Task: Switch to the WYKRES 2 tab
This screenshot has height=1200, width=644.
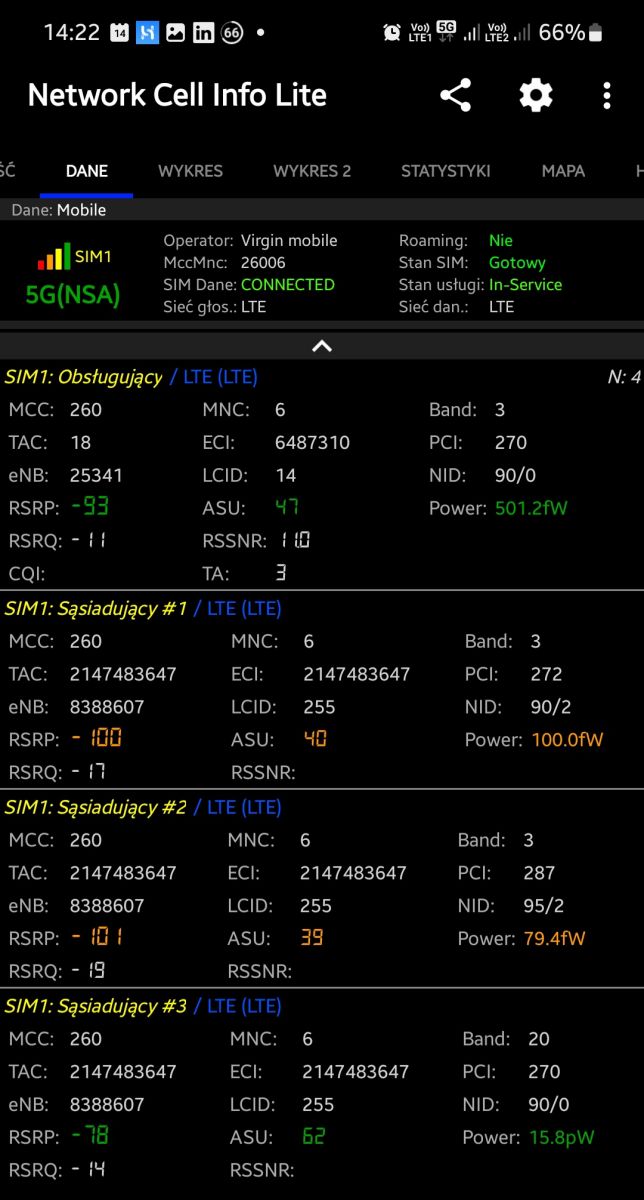Action: 312,171
